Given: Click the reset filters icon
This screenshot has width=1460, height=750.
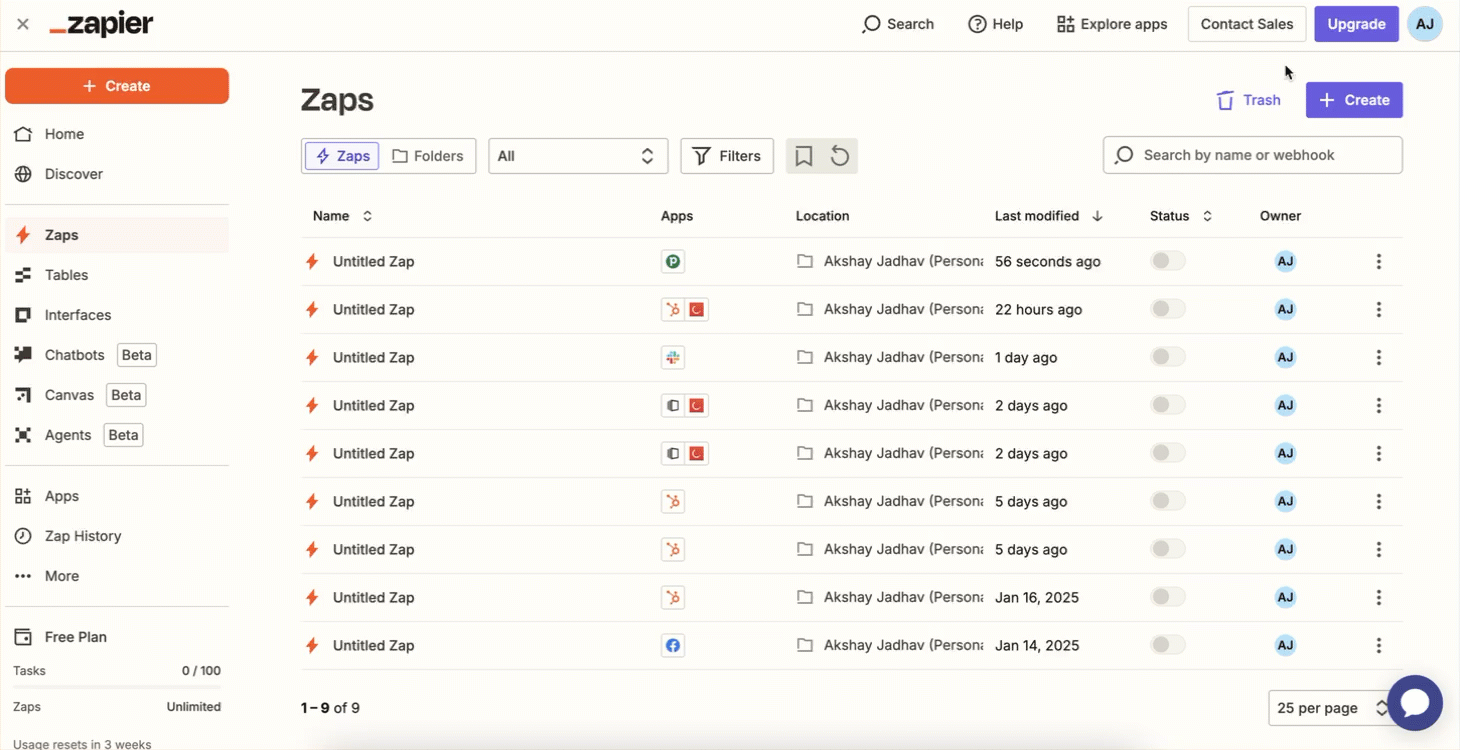Looking at the screenshot, I should pos(840,156).
